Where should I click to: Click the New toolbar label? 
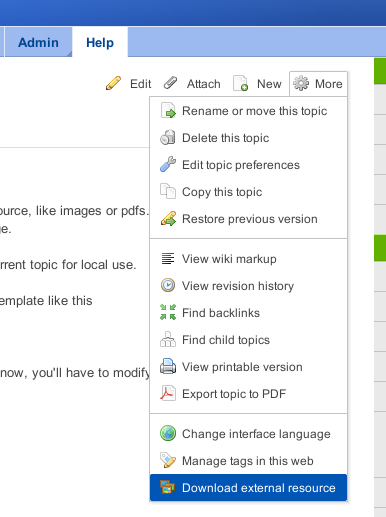click(x=269, y=84)
